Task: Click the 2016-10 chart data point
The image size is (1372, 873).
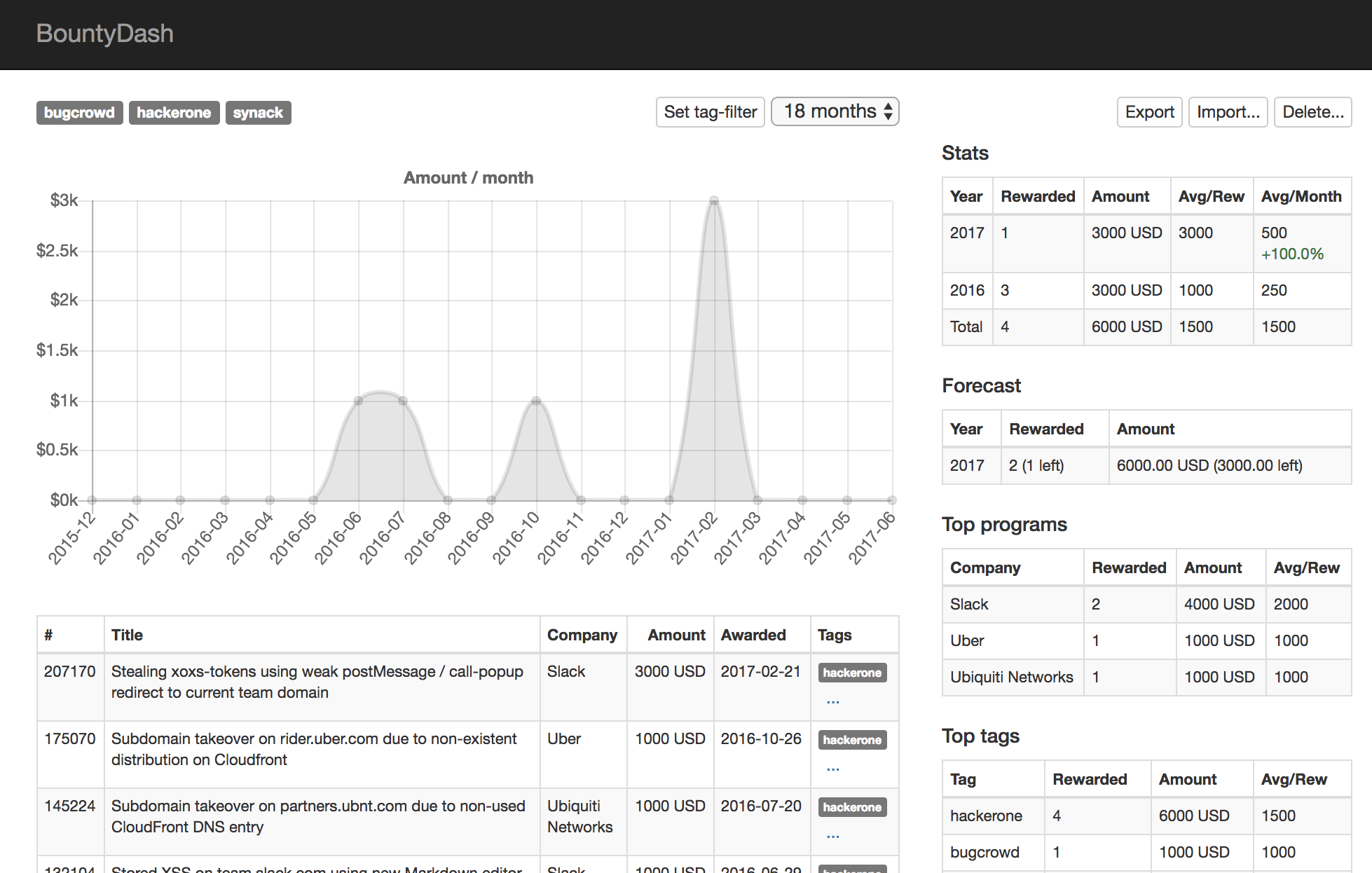Action: 536,401
